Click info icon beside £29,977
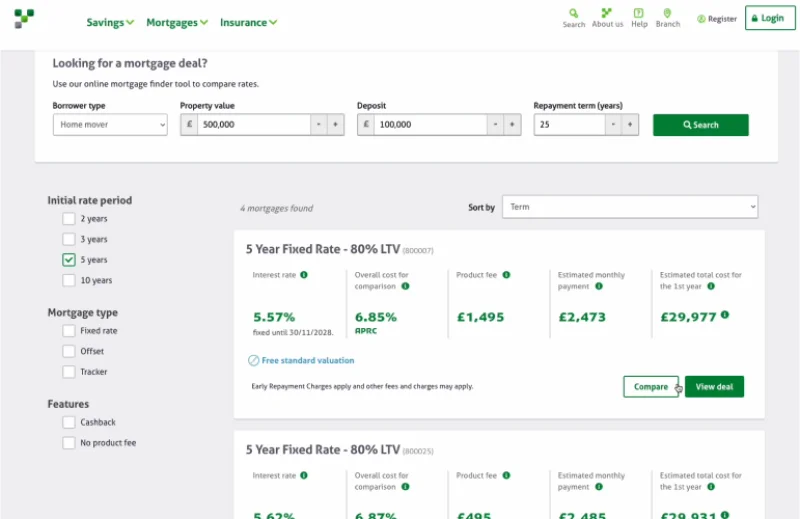This screenshot has width=800, height=519. (x=725, y=315)
